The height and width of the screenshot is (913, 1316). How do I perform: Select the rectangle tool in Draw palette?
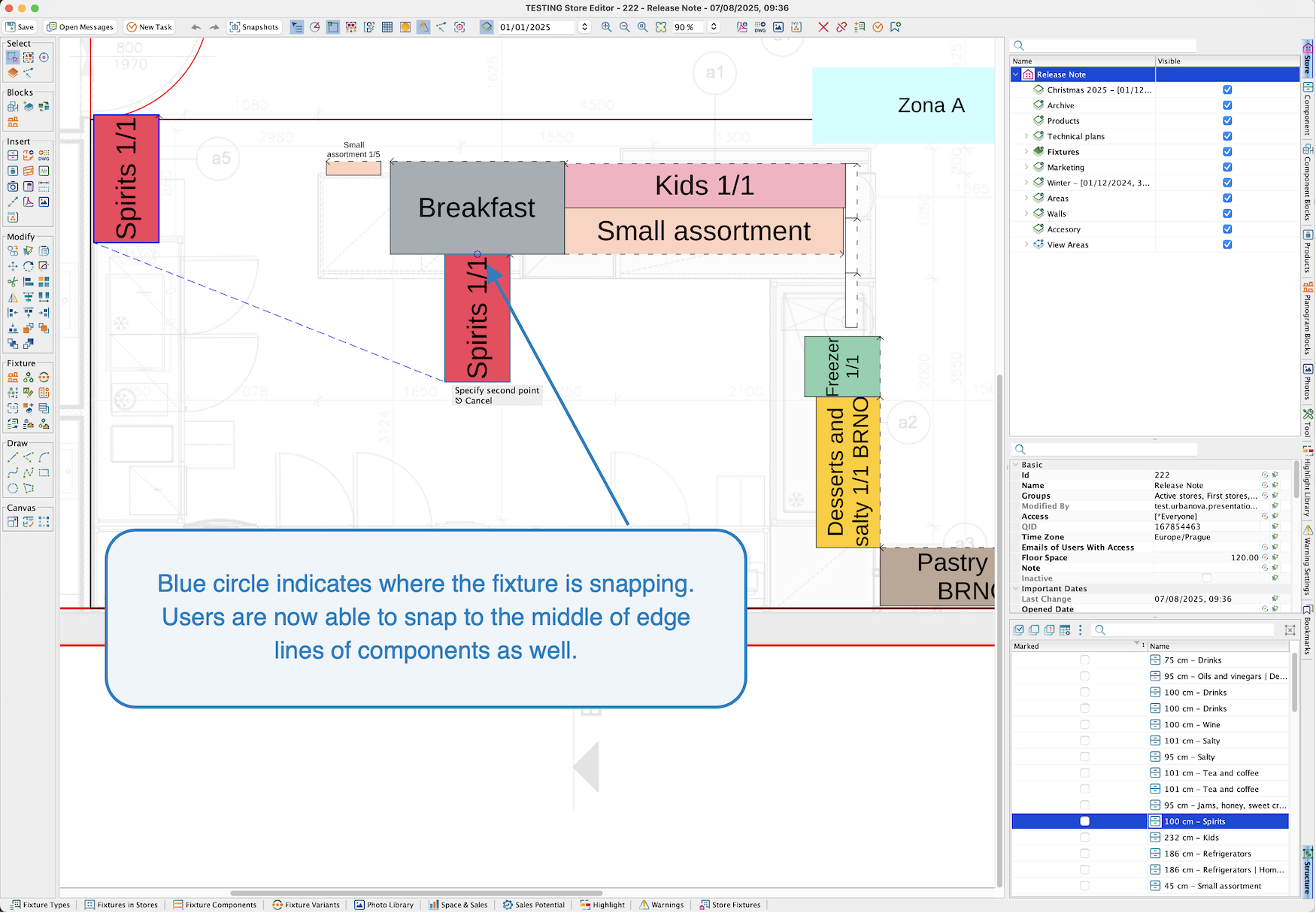[x=44, y=473]
